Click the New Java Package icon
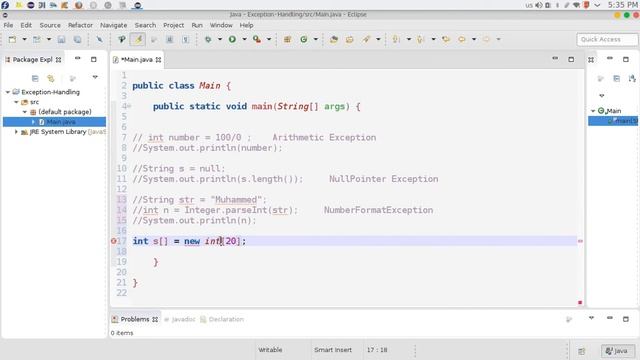Screen dimensions: 640x360 [287, 40]
